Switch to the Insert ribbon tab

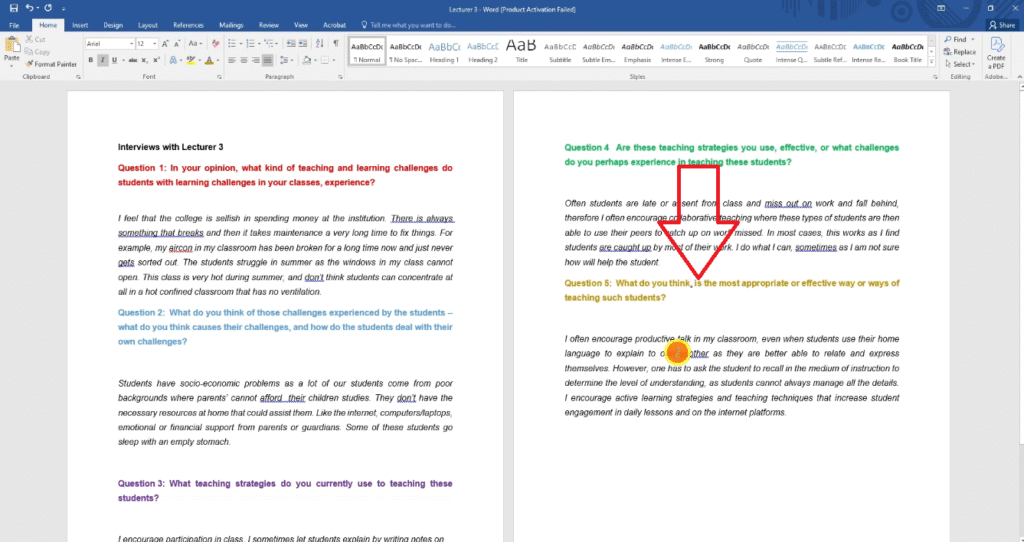click(80, 24)
